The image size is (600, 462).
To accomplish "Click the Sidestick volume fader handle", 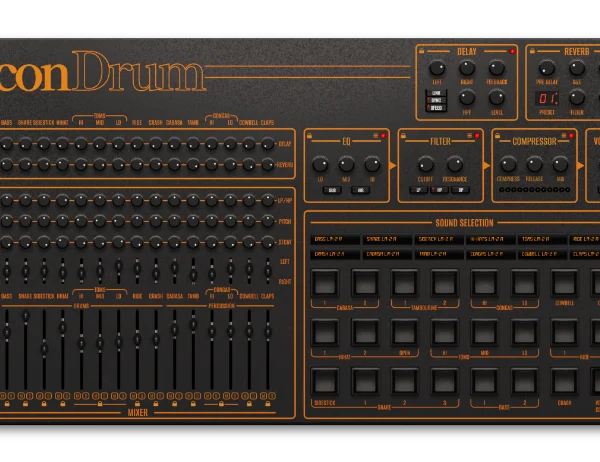I will point(44,348).
